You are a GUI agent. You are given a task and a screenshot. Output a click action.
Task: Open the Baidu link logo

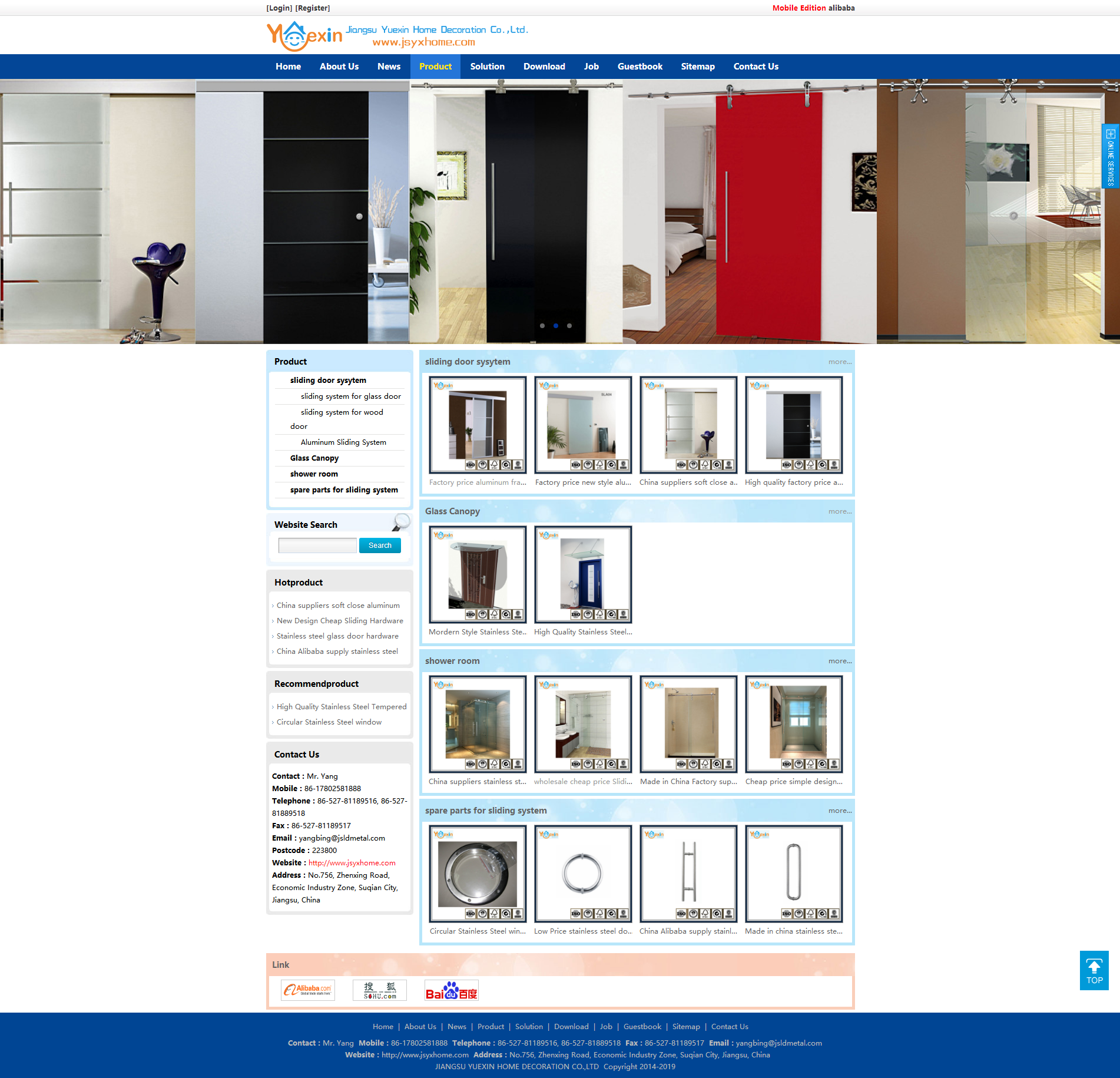click(x=452, y=990)
